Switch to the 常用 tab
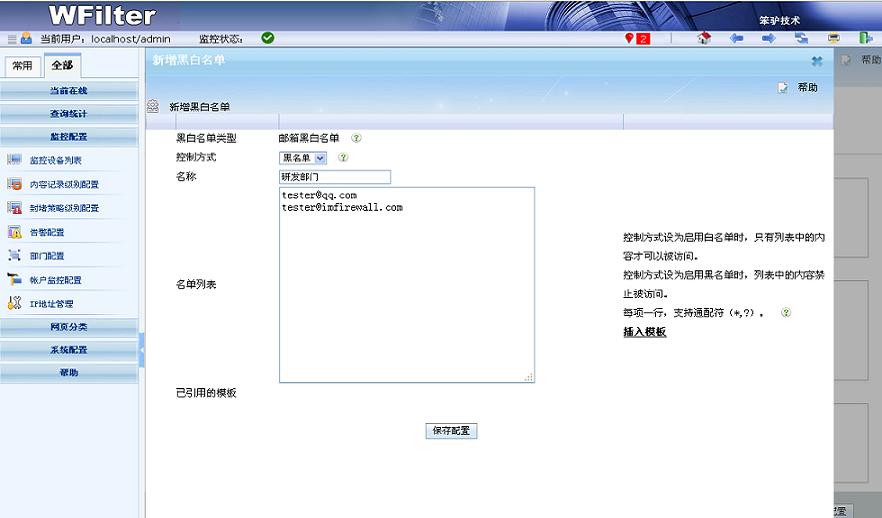The width and height of the screenshot is (882, 518). [21, 66]
